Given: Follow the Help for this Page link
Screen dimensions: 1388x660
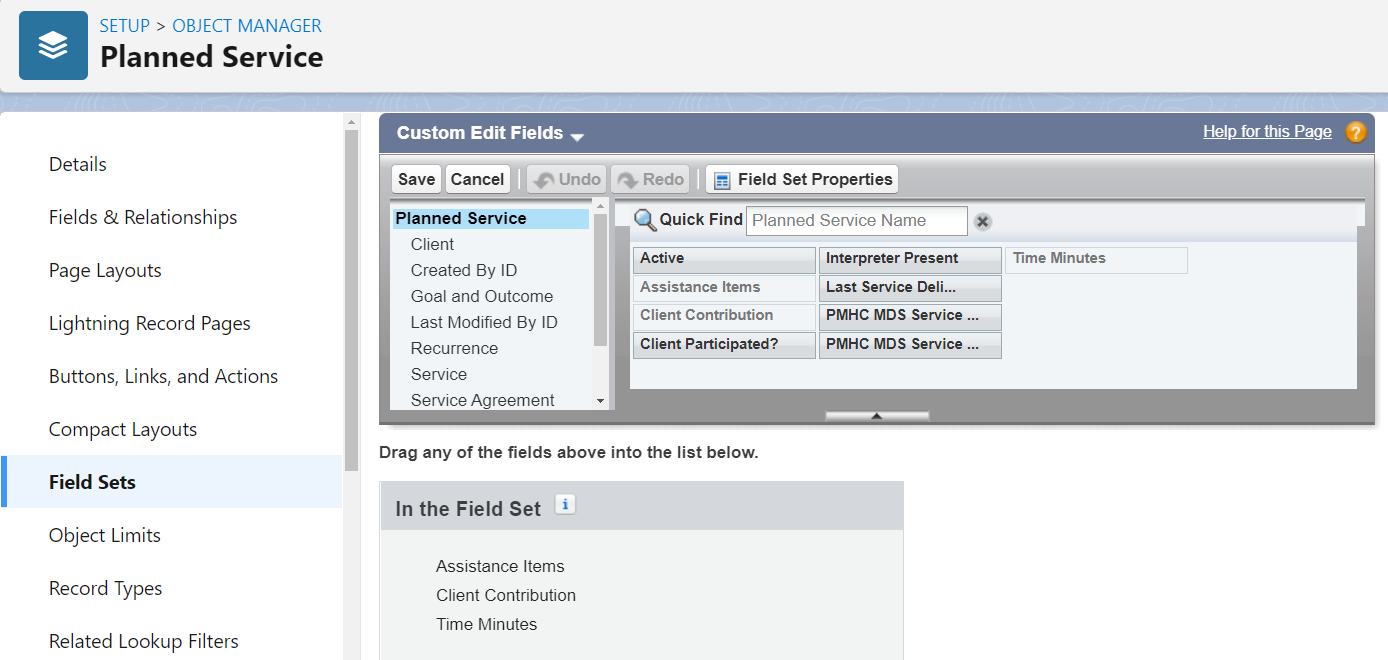Looking at the screenshot, I should (x=1267, y=131).
